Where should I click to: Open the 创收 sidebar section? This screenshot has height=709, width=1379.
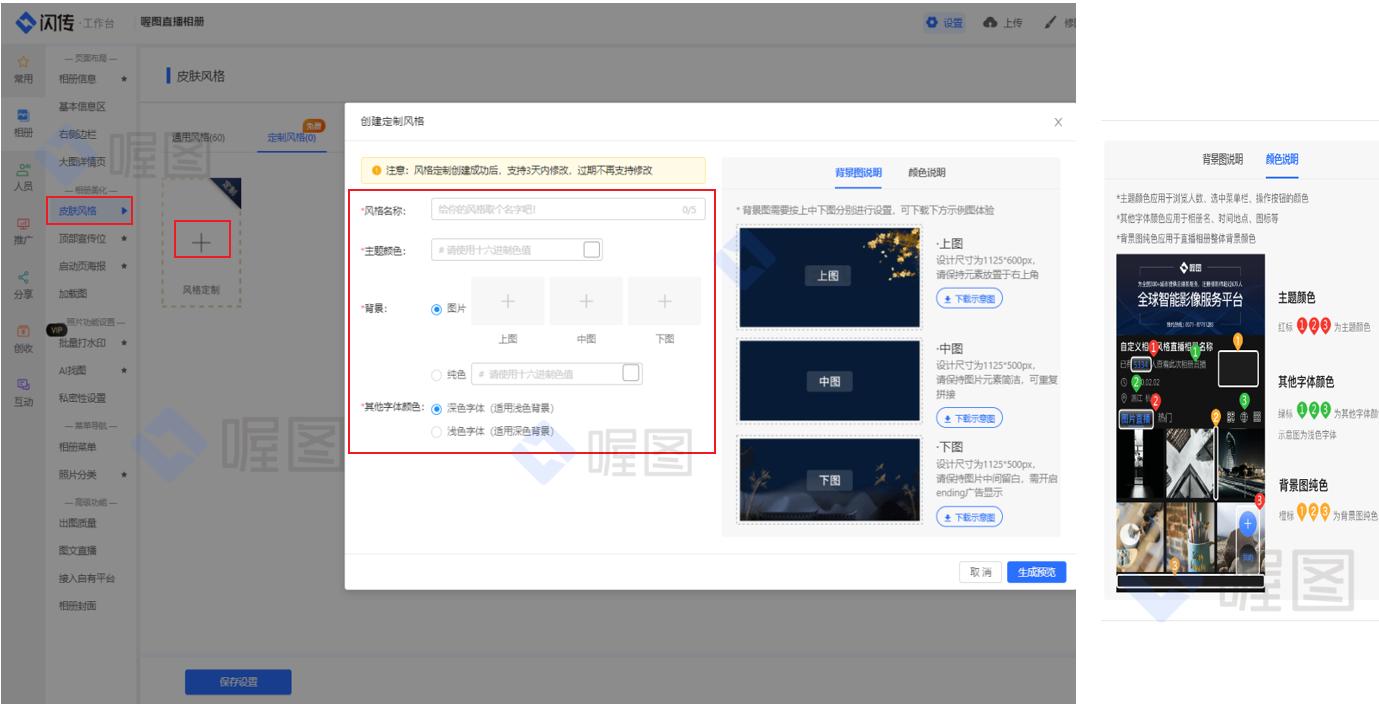coord(22,340)
